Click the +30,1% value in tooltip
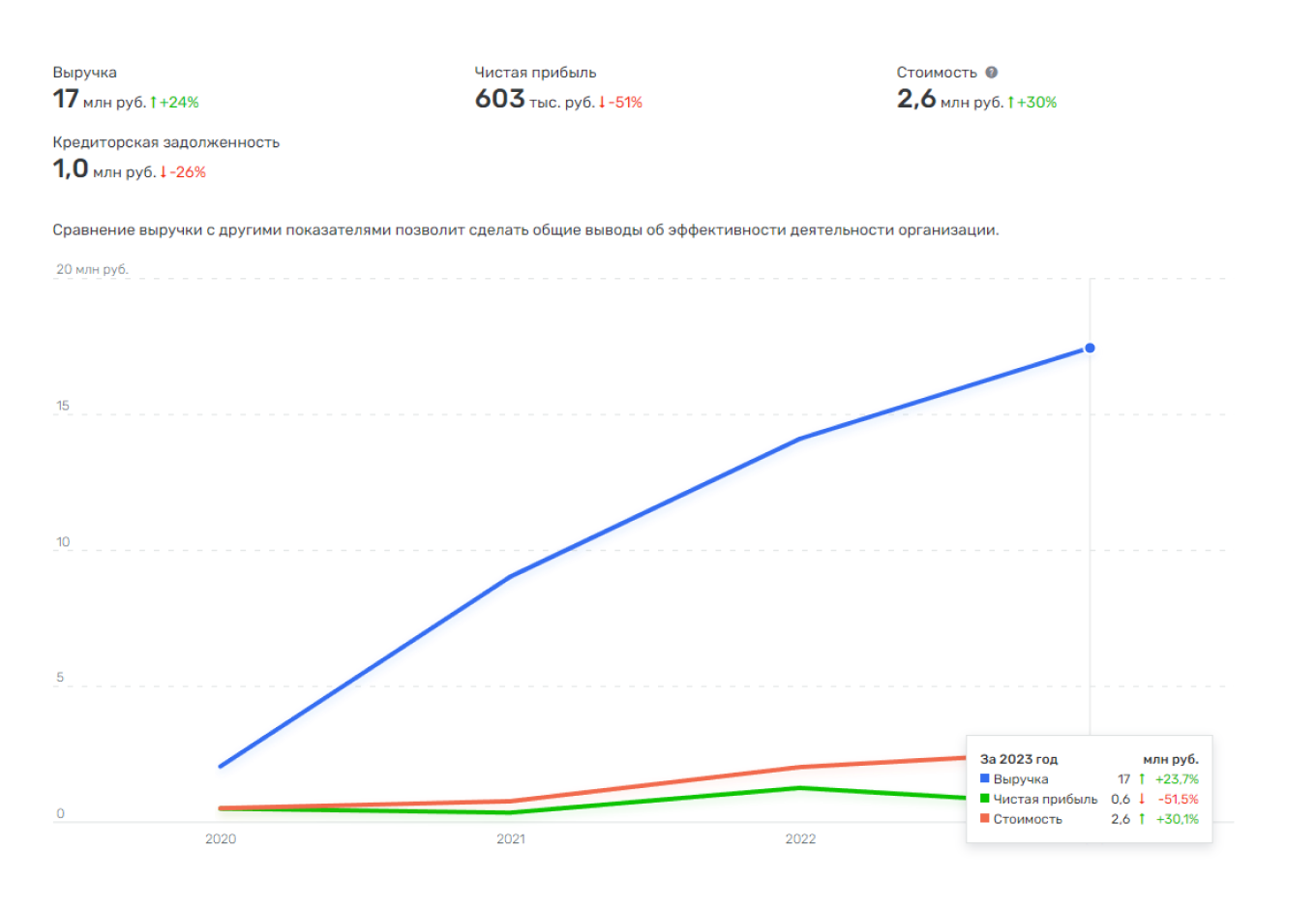The image size is (1316, 912). click(x=1178, y=819)
